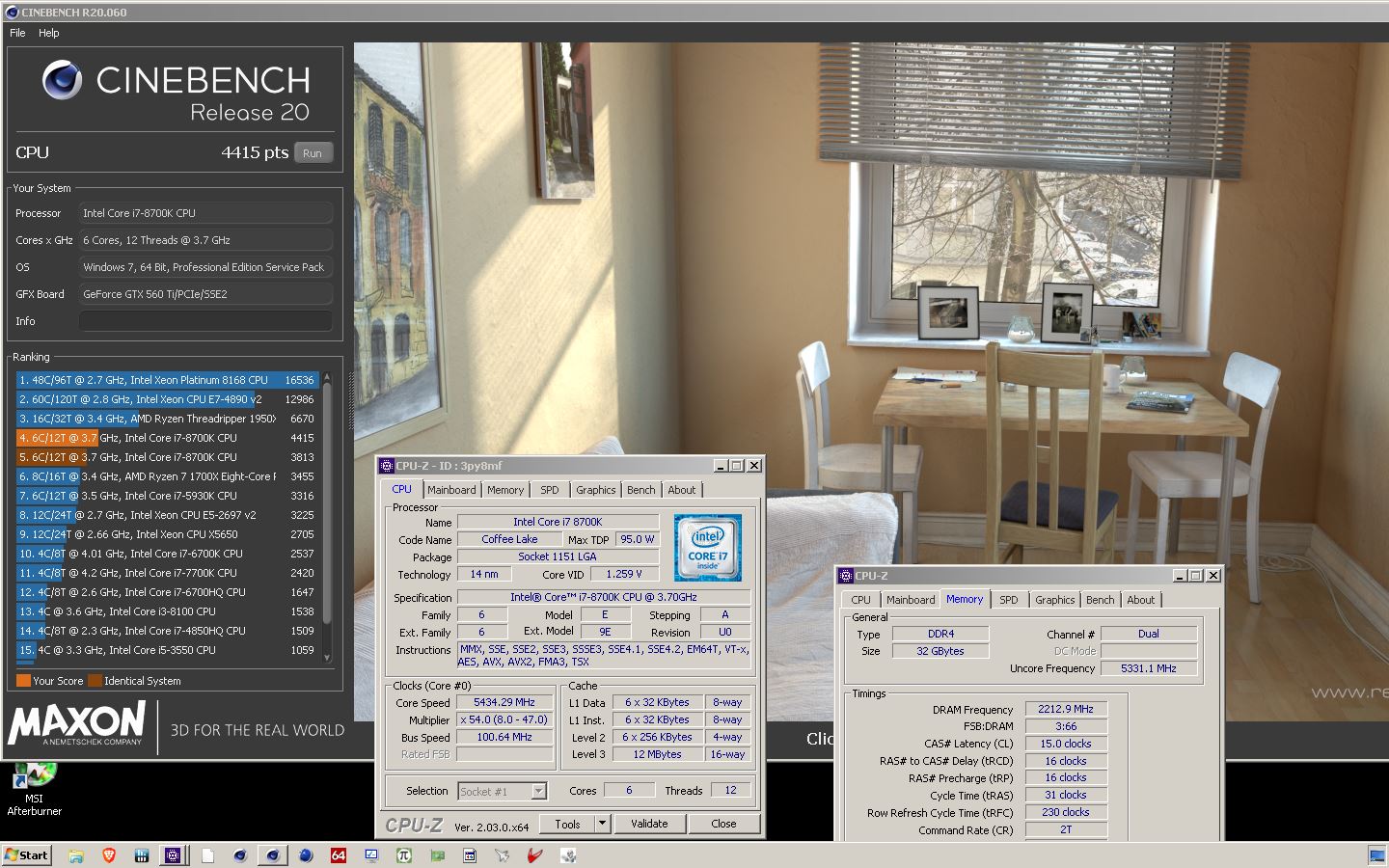Image resolution: width=1389 pixels, height=868 pixels.
Task: Click the GFX Board field GeForce GTX 560 Ti
Action: pos(205,294)
